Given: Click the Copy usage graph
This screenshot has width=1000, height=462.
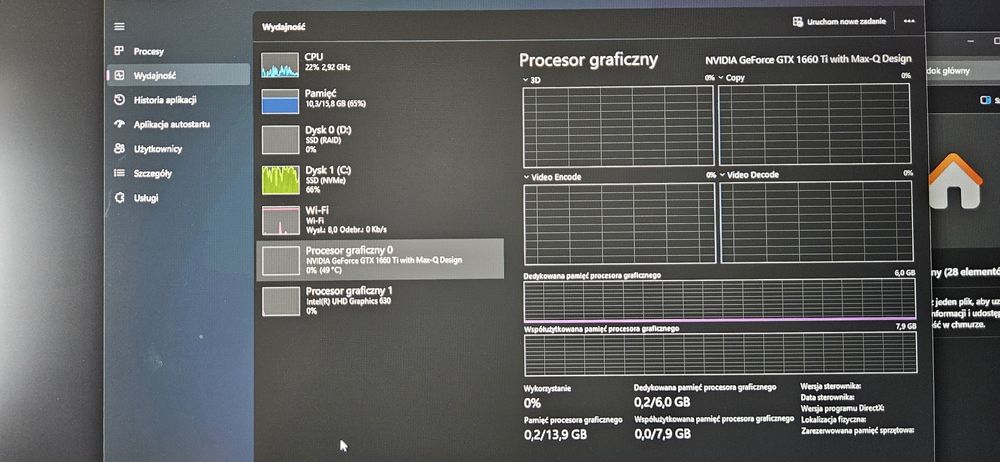Looking at the screenshot, I should (x=814, y=124).
